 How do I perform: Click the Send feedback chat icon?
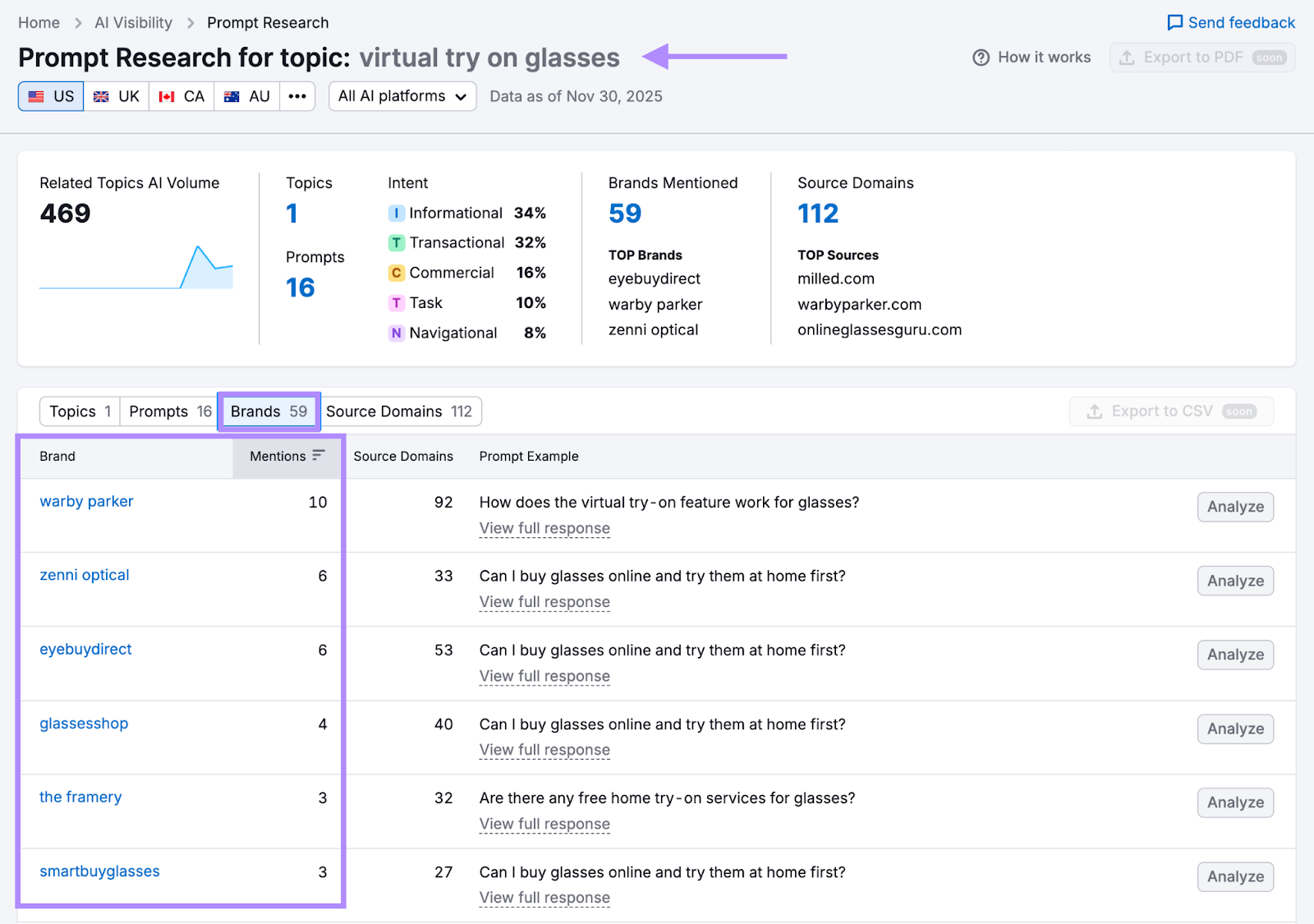click(x=1176, y=22)
